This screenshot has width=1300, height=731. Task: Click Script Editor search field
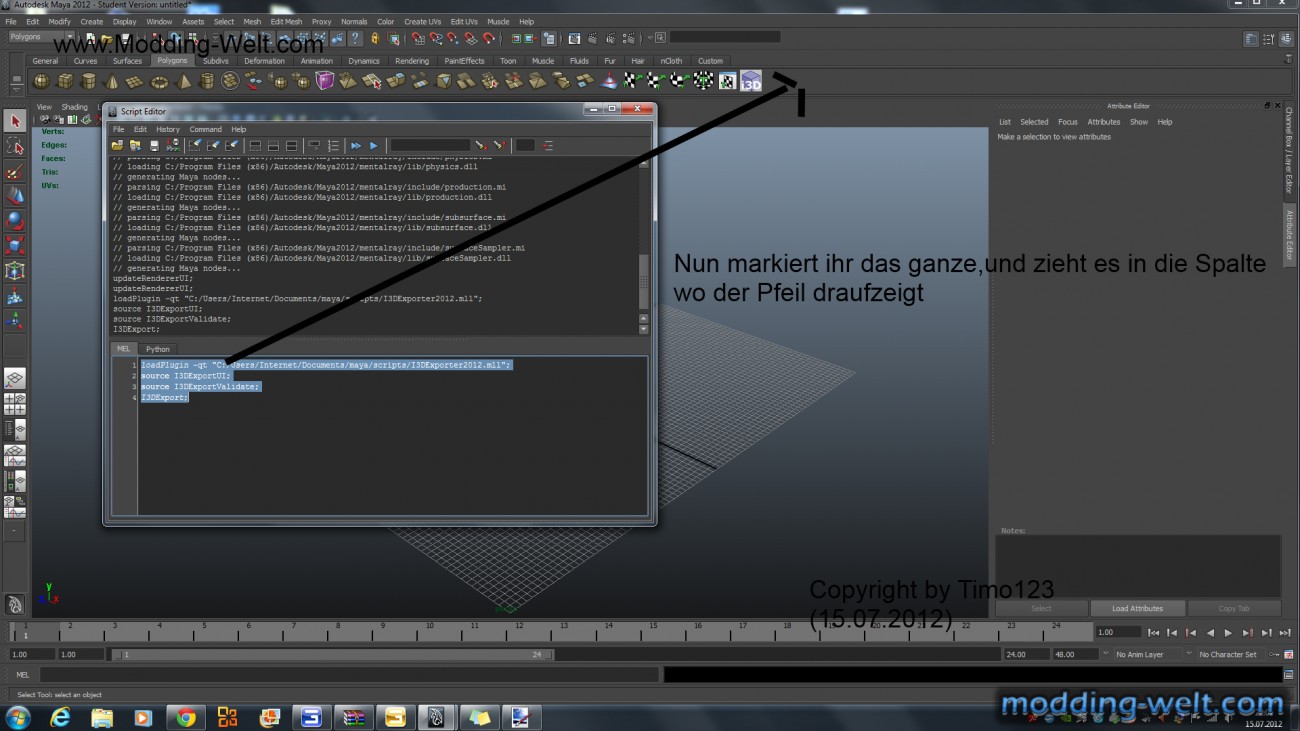pyautogui.click(x=430, y=146)
